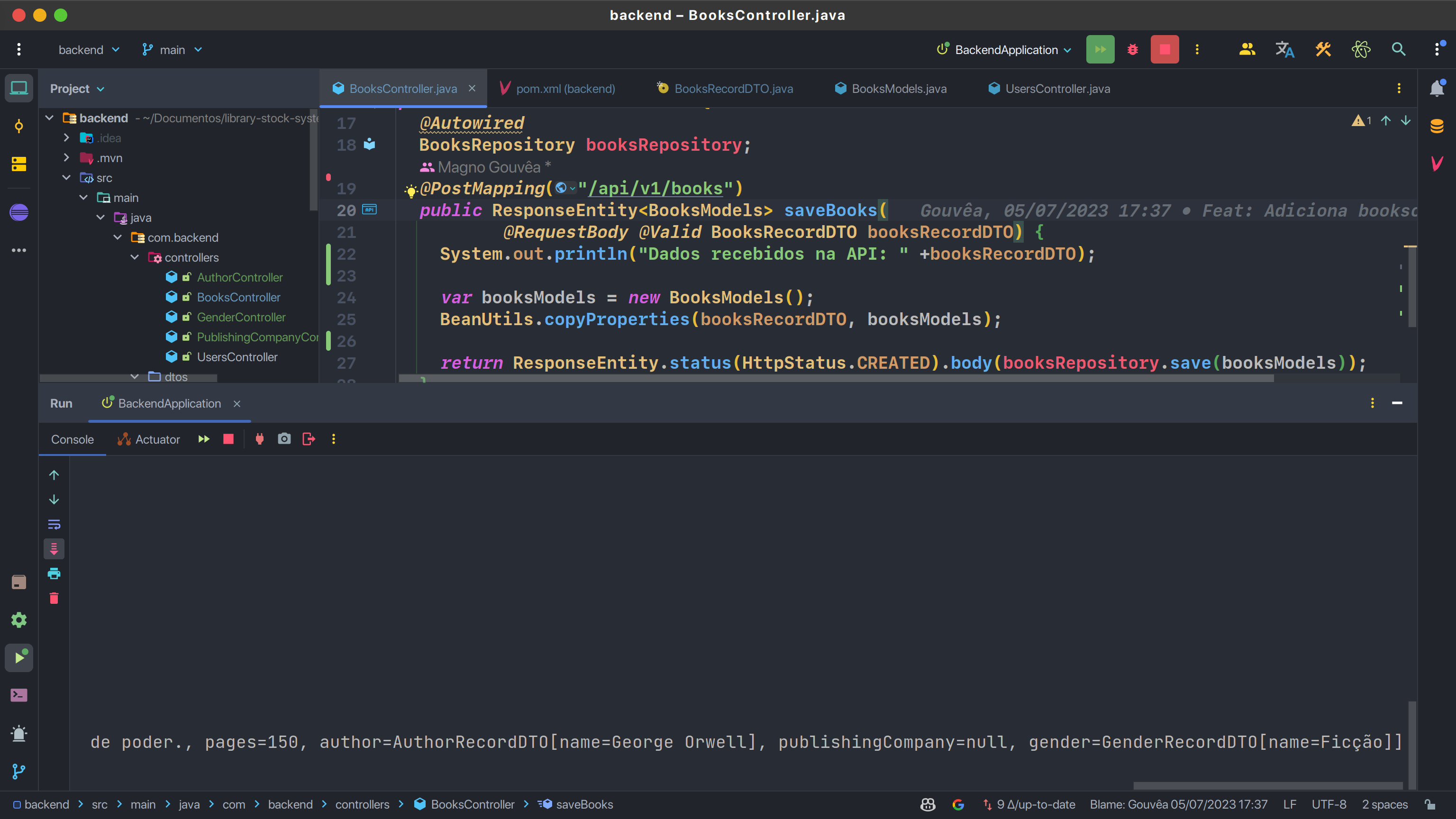Click LF line separator in status bar
This screenshot has height=819, width=1456.
click(1289, 804)
